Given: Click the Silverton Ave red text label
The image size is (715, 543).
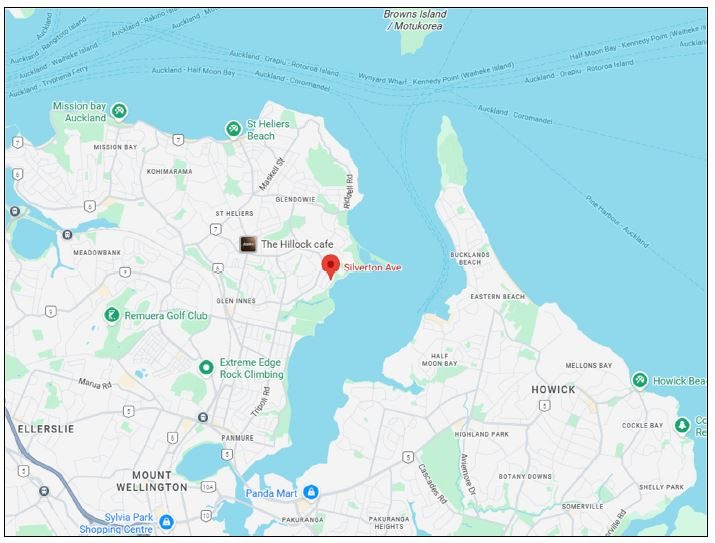Looking at the screenshot, I should click(x=373, y=268).
